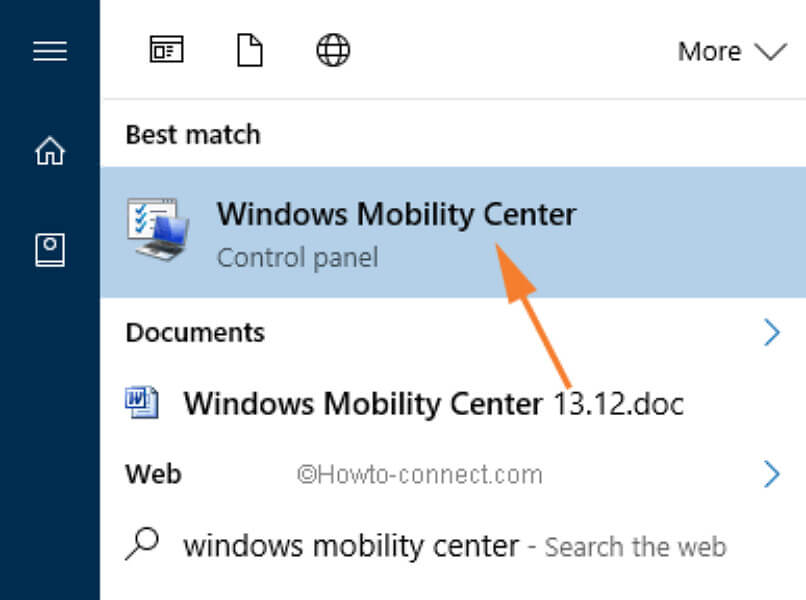Click the "windows mobility center" web suggestion
The image size is (806, 600).
tap(351, 546)
